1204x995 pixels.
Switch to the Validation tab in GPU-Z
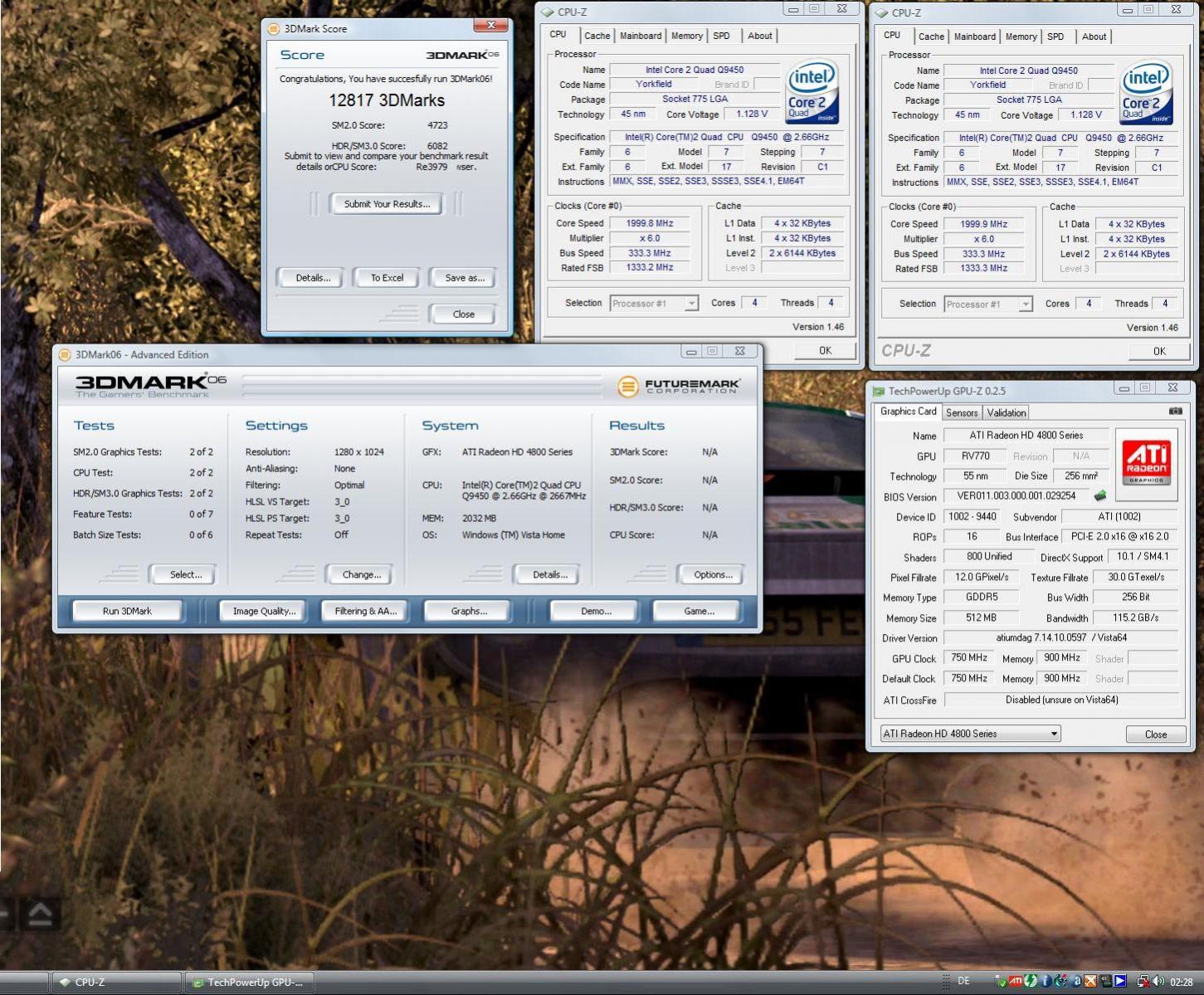(1007, 412)
